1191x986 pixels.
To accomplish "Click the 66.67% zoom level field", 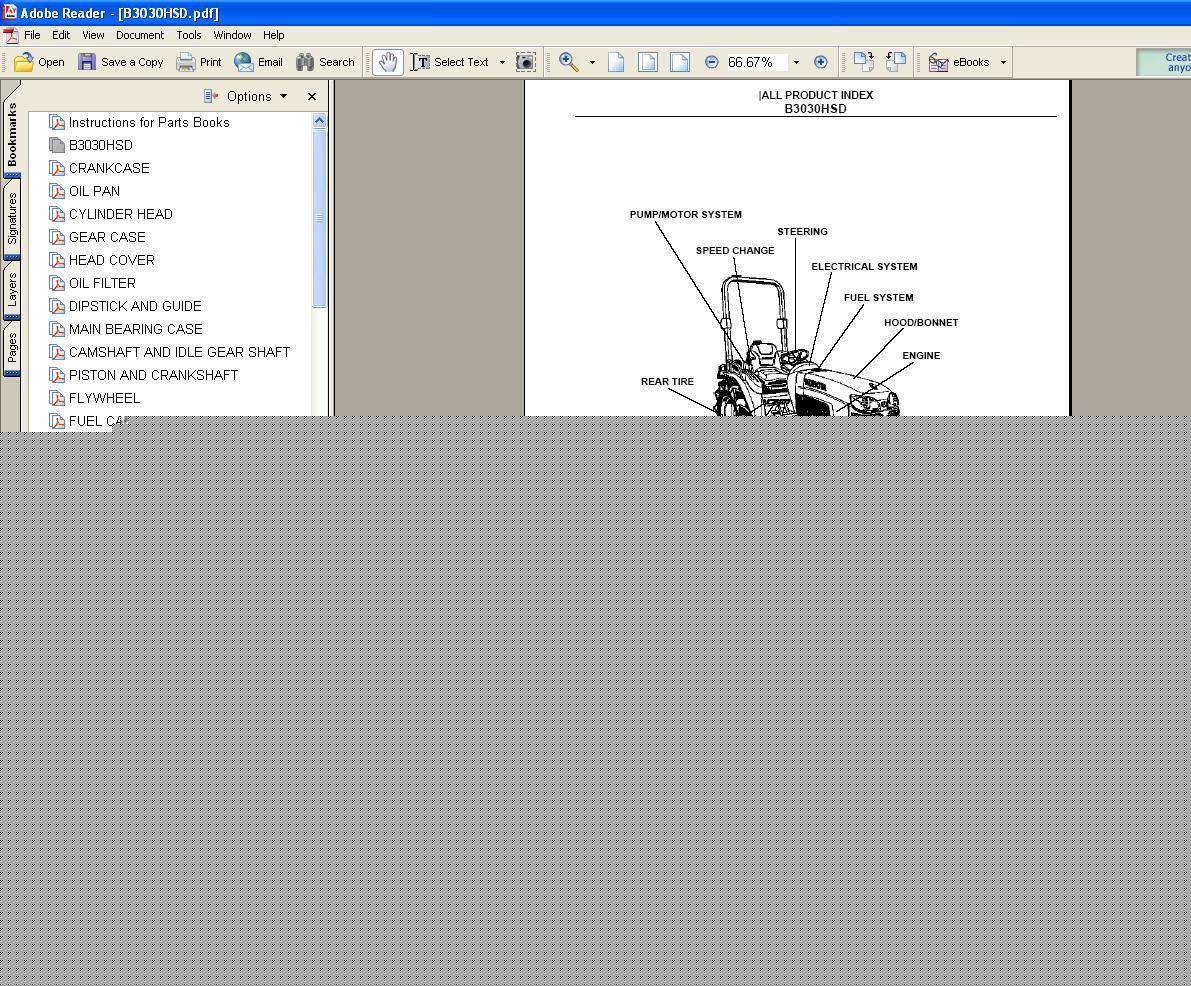I will pyautogui.click(x=755, y=62).
